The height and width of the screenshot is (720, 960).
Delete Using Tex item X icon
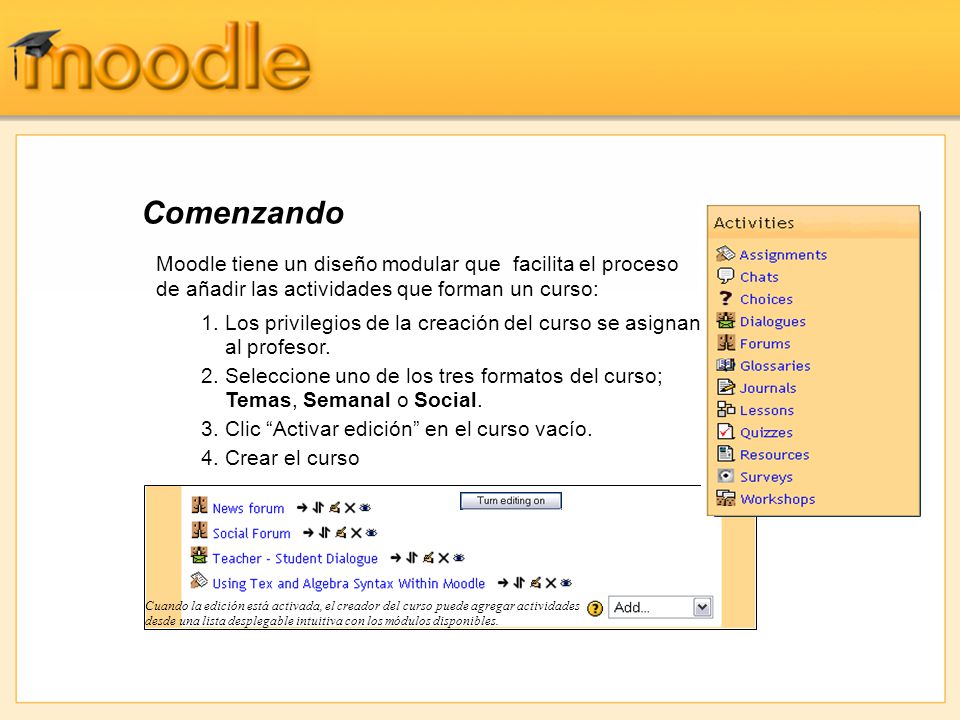pyautogui.click(x=550, y=583)
